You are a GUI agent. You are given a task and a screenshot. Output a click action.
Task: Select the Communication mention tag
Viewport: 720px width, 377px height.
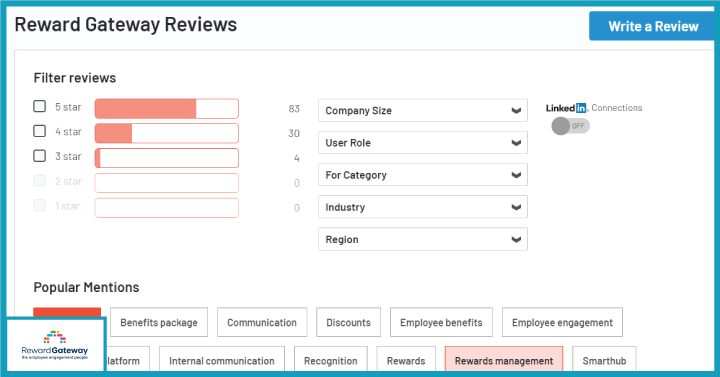pos(262,322)
